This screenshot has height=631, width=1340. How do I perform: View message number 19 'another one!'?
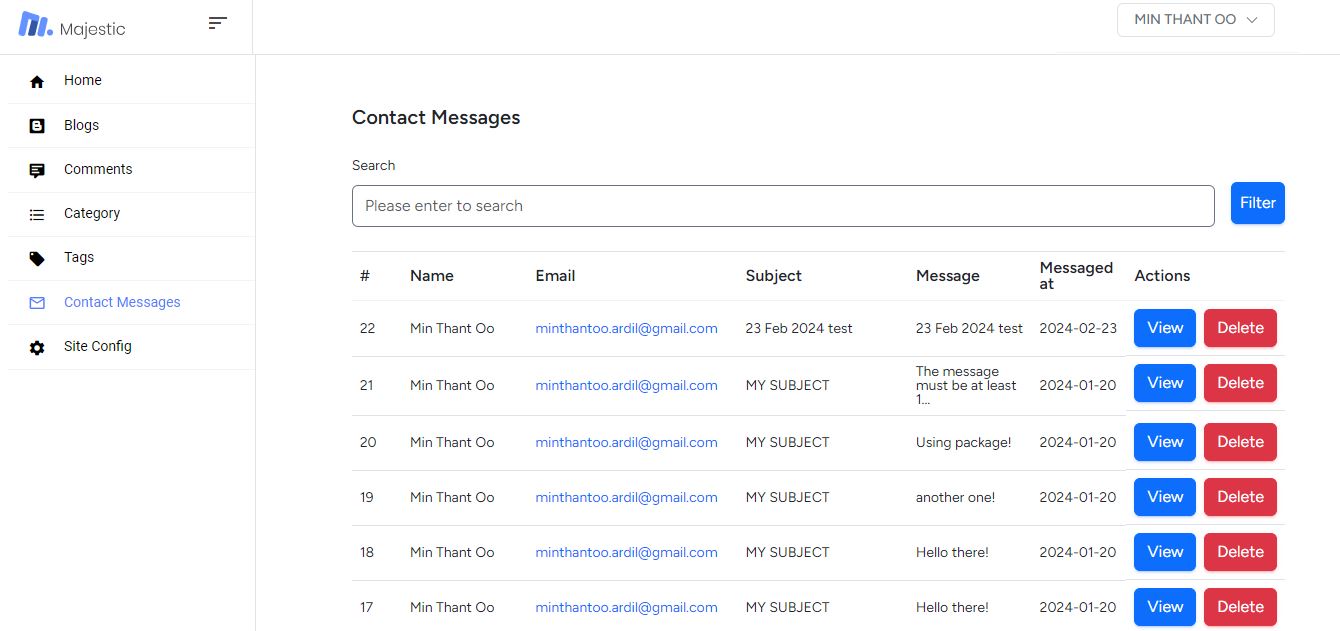1164,497
